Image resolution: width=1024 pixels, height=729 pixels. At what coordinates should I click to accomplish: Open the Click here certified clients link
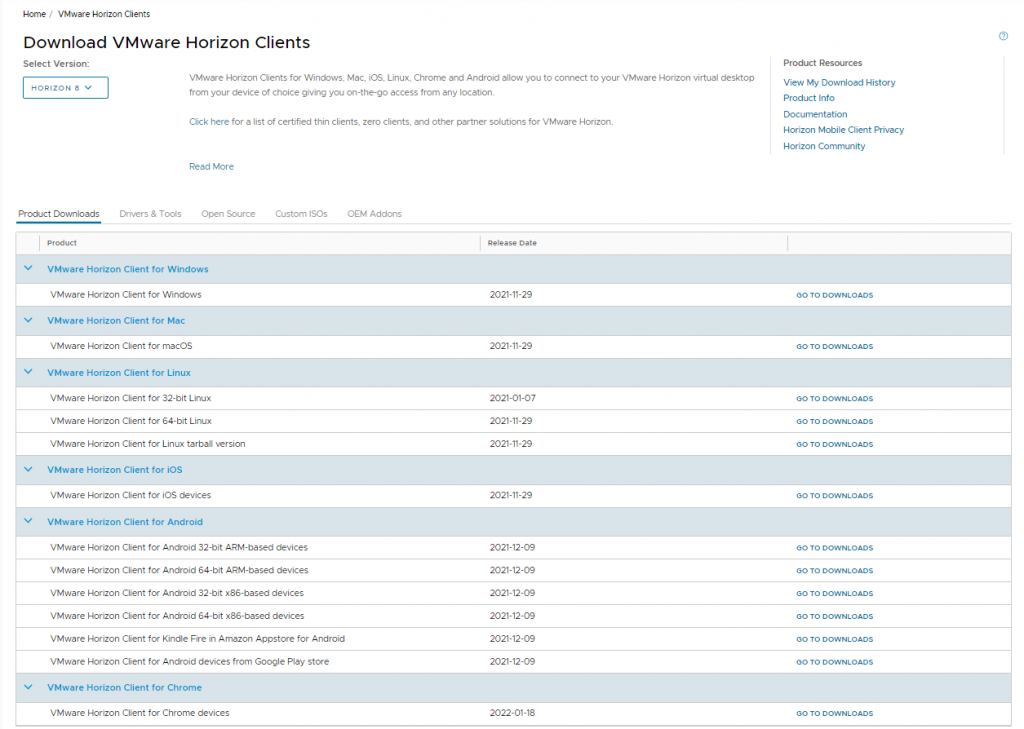(x=208, y=122)
